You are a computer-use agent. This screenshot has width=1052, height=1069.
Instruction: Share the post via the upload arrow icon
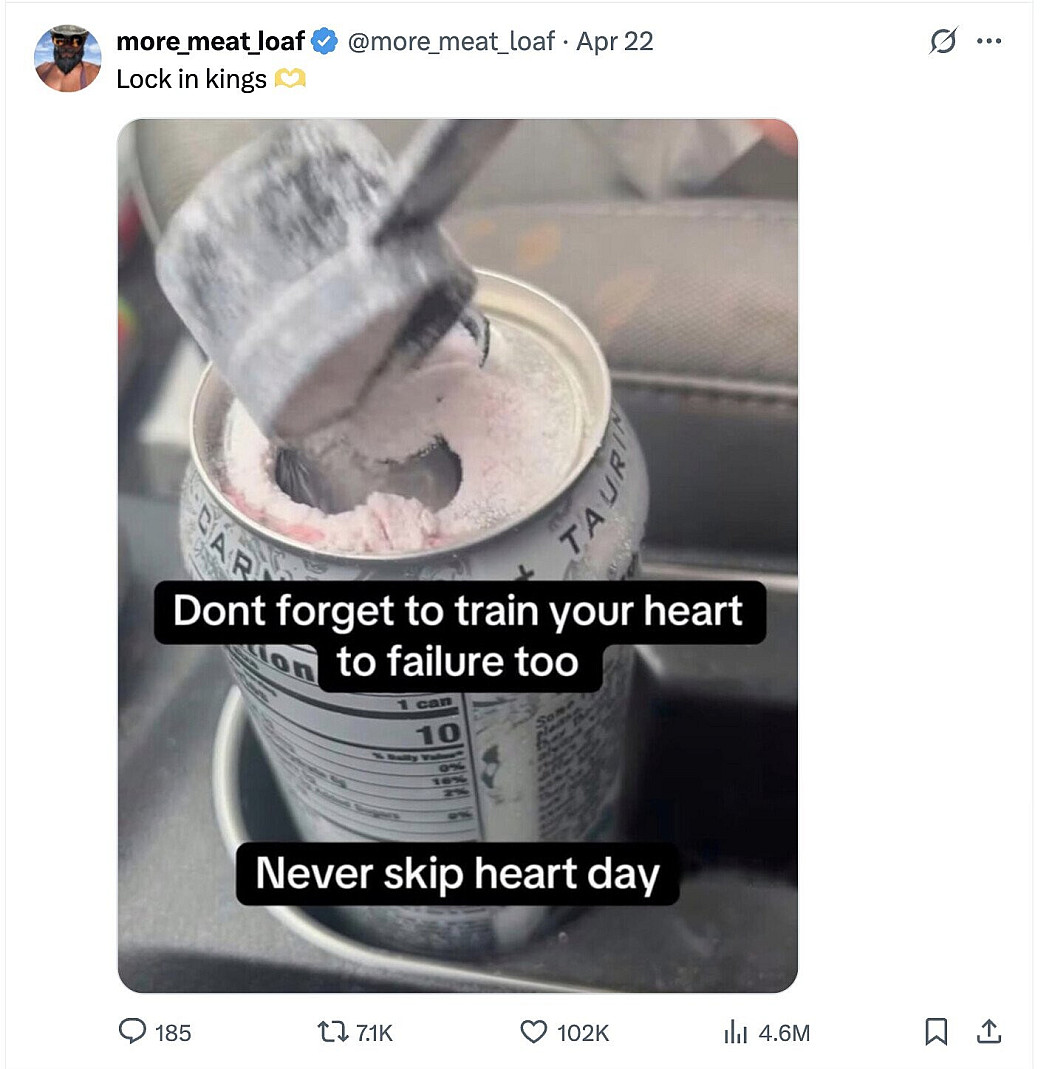[x=988, y=1032]
